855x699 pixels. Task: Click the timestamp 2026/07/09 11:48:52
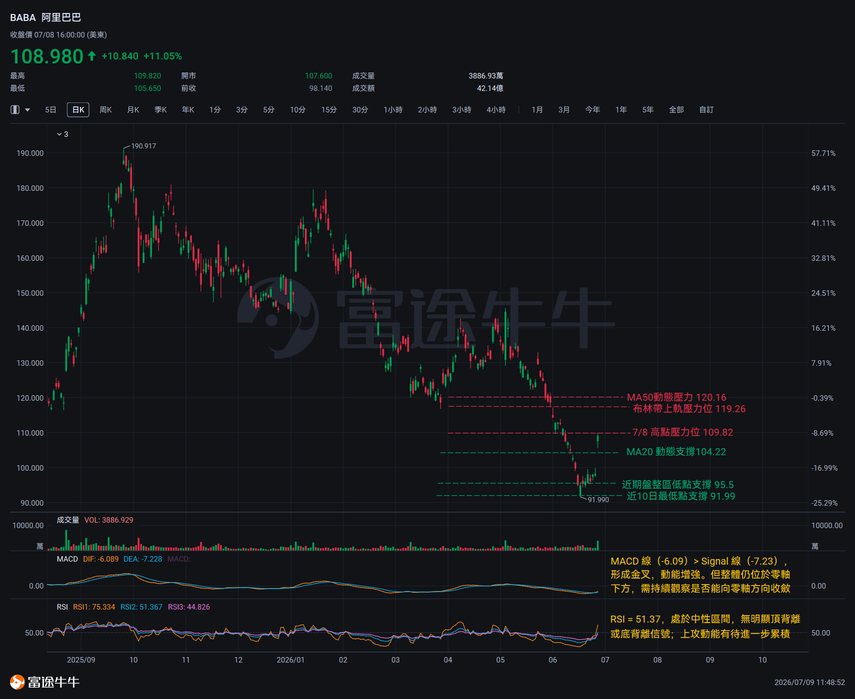(x=809, y=683)
